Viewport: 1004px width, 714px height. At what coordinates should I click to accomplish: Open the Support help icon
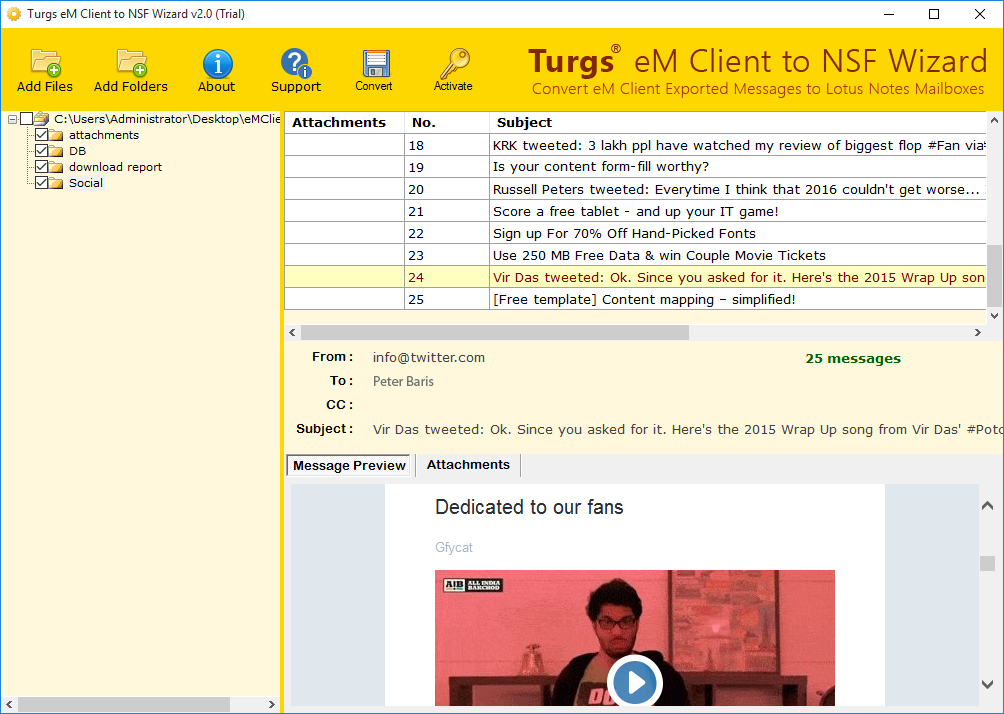point(296,63)
